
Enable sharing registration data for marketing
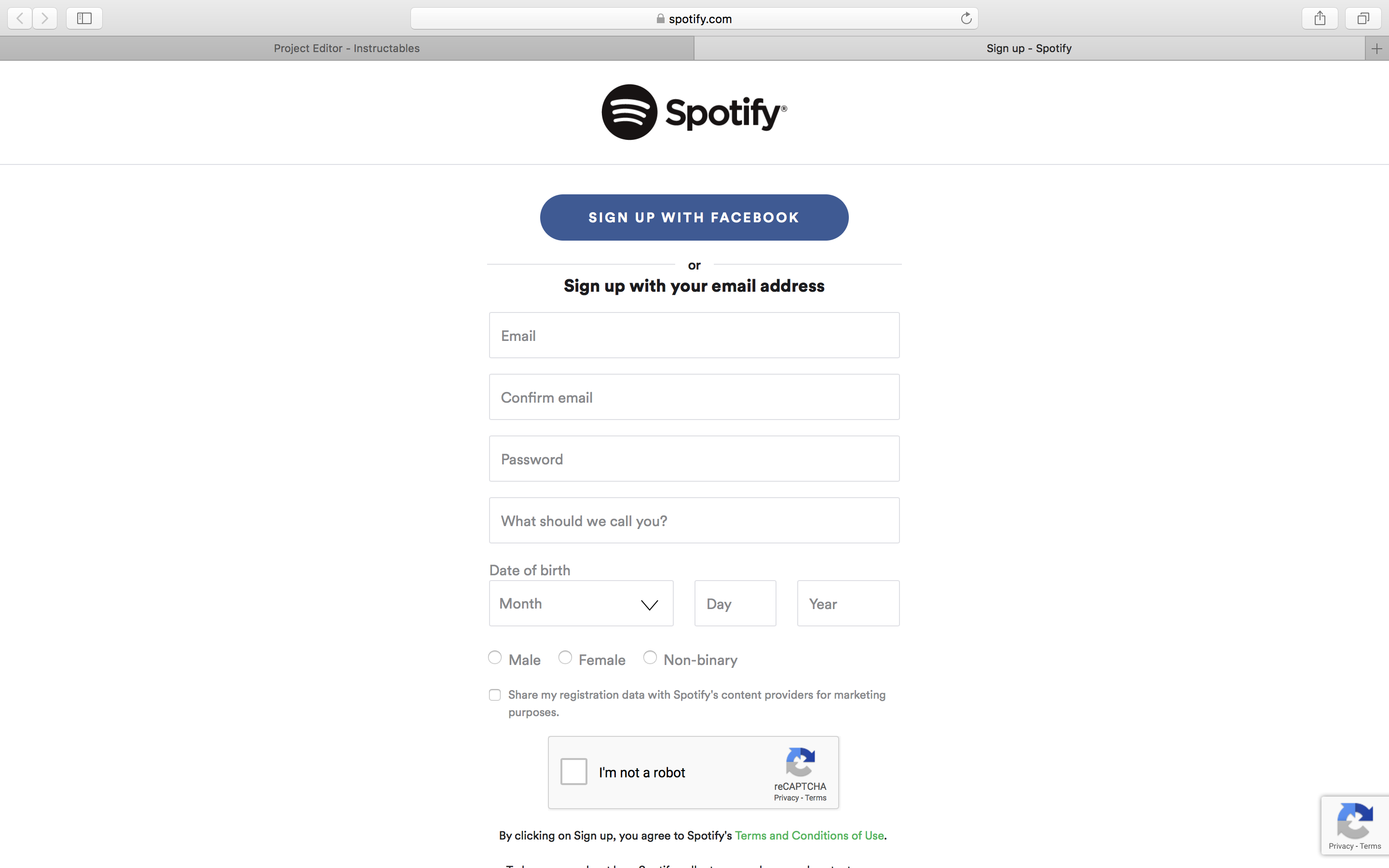[x=495, y=695]
